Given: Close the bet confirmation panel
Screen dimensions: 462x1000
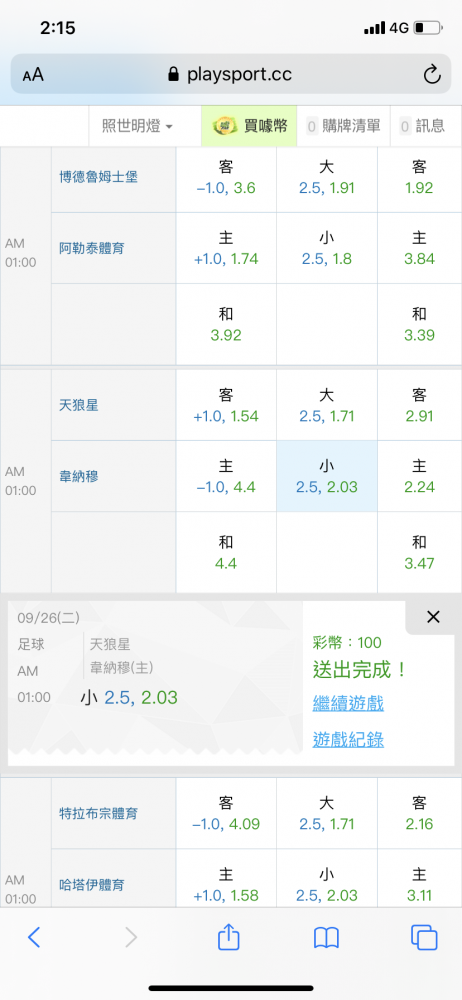Looking at the screenshot, I should click(433, 617).
